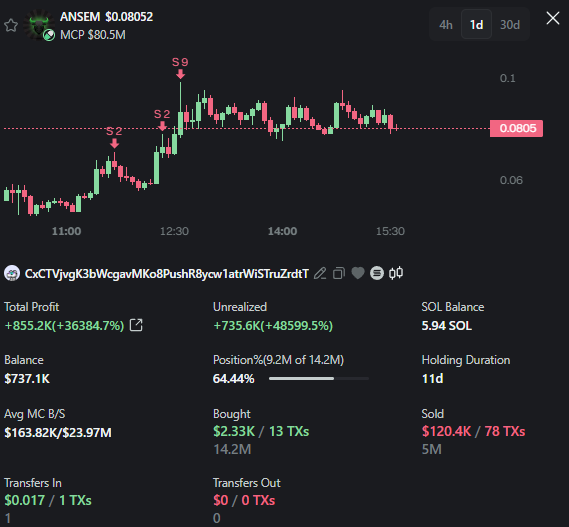Click the $737.1K balance value
Image resolution: width=569 pixels, height=527 pixels.
click(27, 379)
